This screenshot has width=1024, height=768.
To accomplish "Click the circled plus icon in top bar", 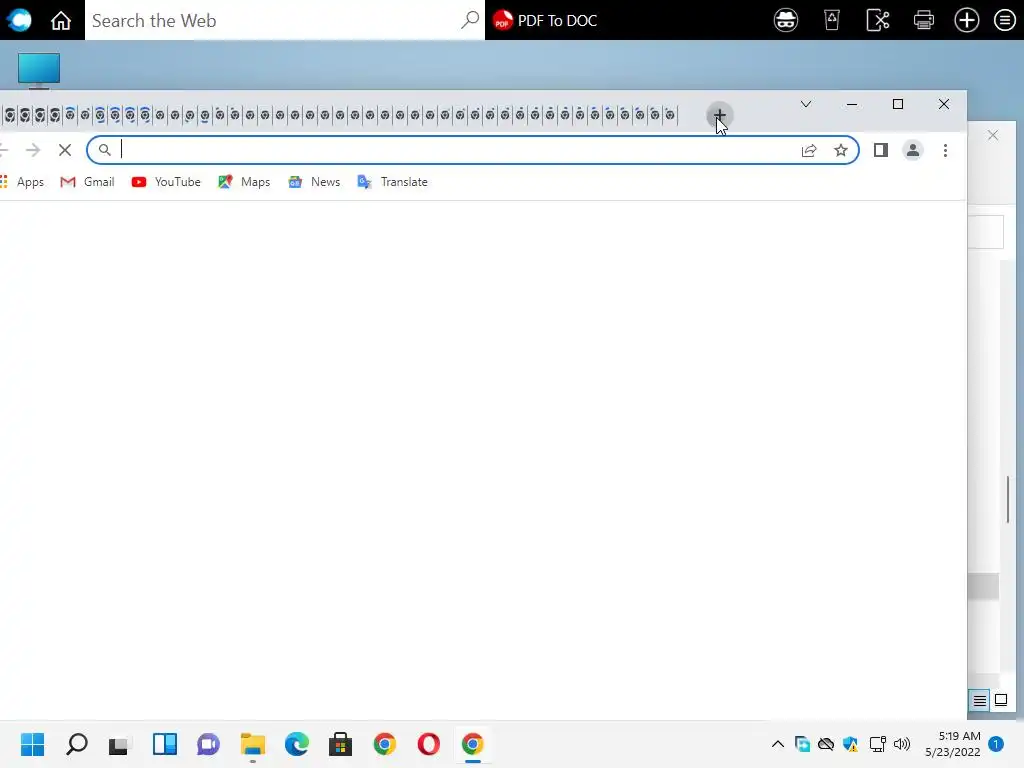I will click(x=967, y=20).
